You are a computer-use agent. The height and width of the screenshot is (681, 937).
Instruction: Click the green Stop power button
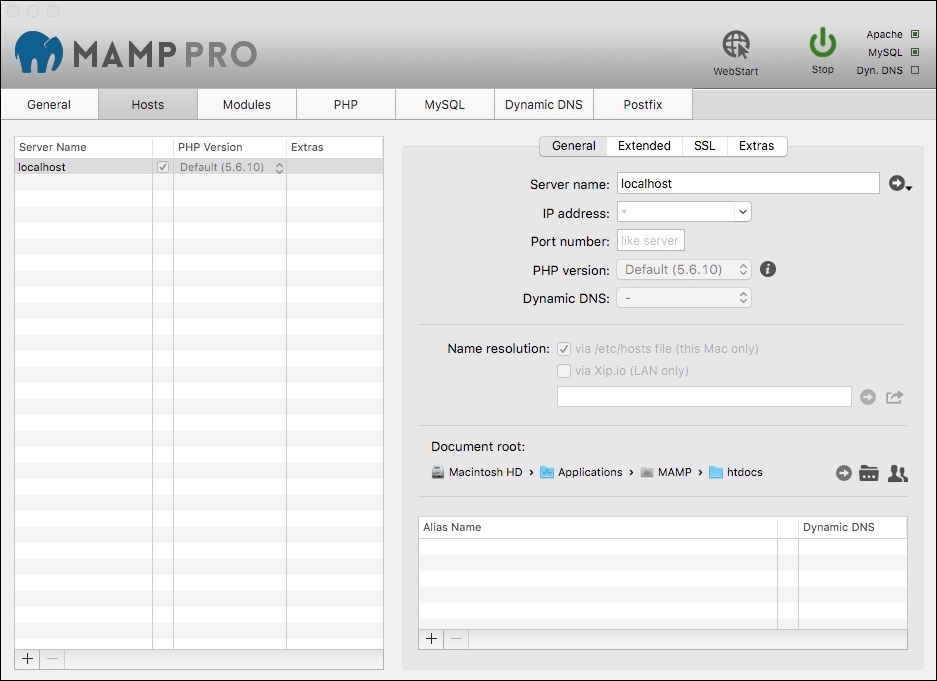tap(822, 42)
